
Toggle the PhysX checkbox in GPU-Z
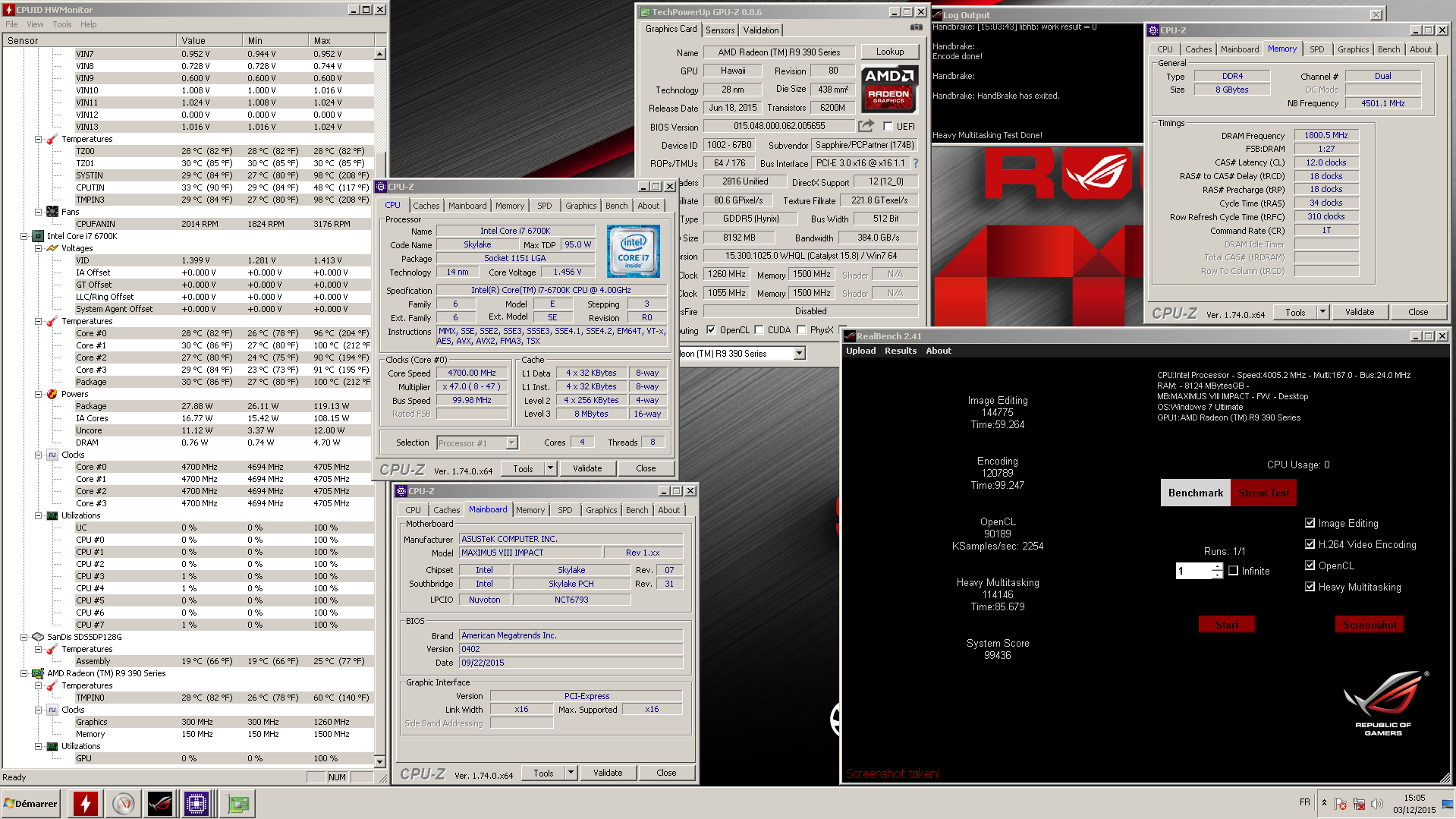click(x=801, y=330)
